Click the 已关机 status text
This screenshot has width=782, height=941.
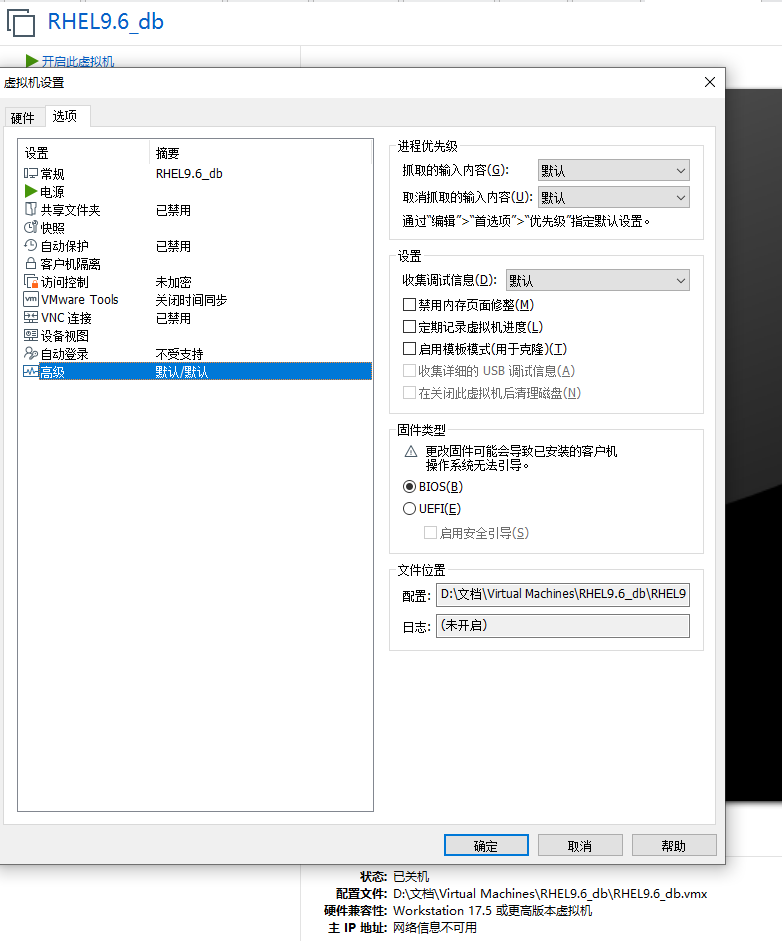coord(411,877)
